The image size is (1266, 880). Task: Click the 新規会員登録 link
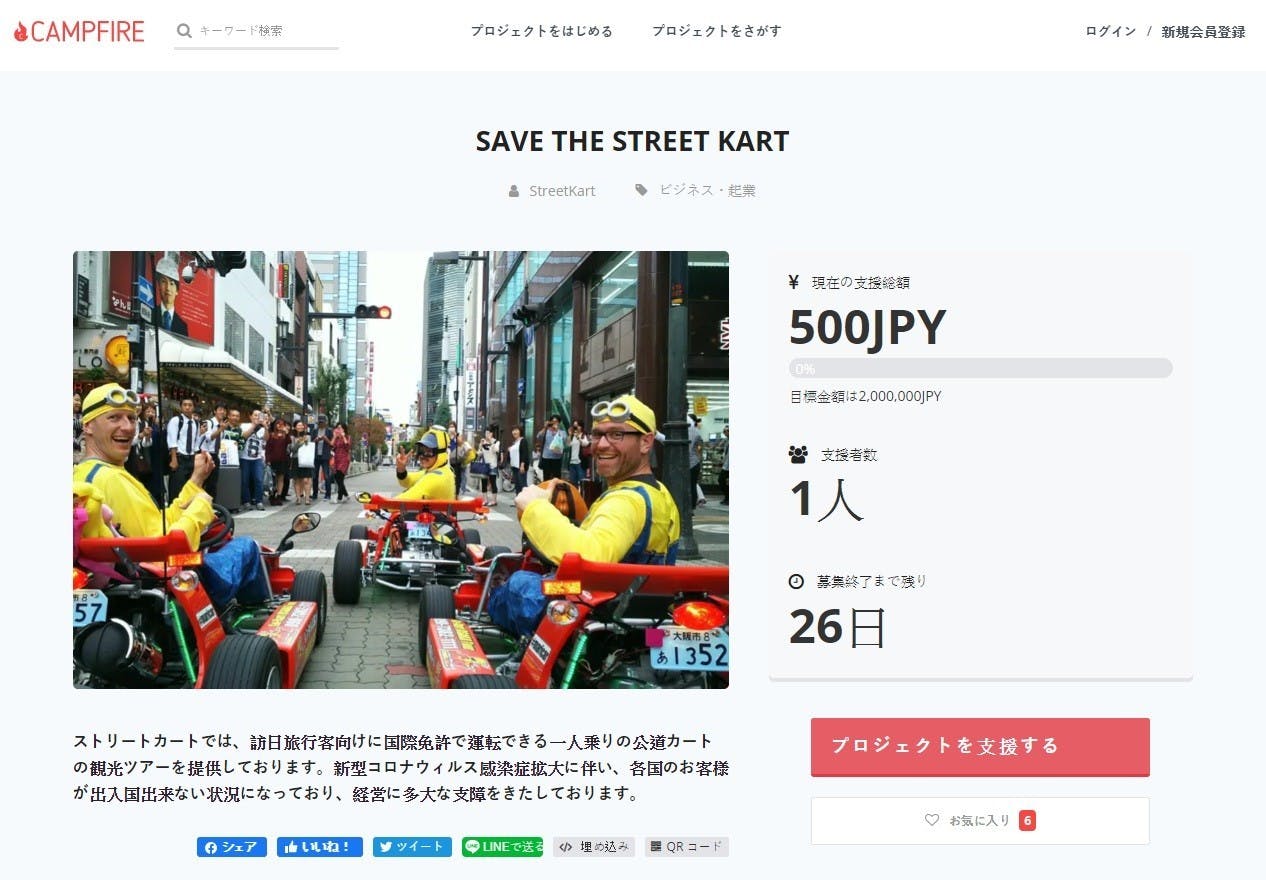(1203, 32)
